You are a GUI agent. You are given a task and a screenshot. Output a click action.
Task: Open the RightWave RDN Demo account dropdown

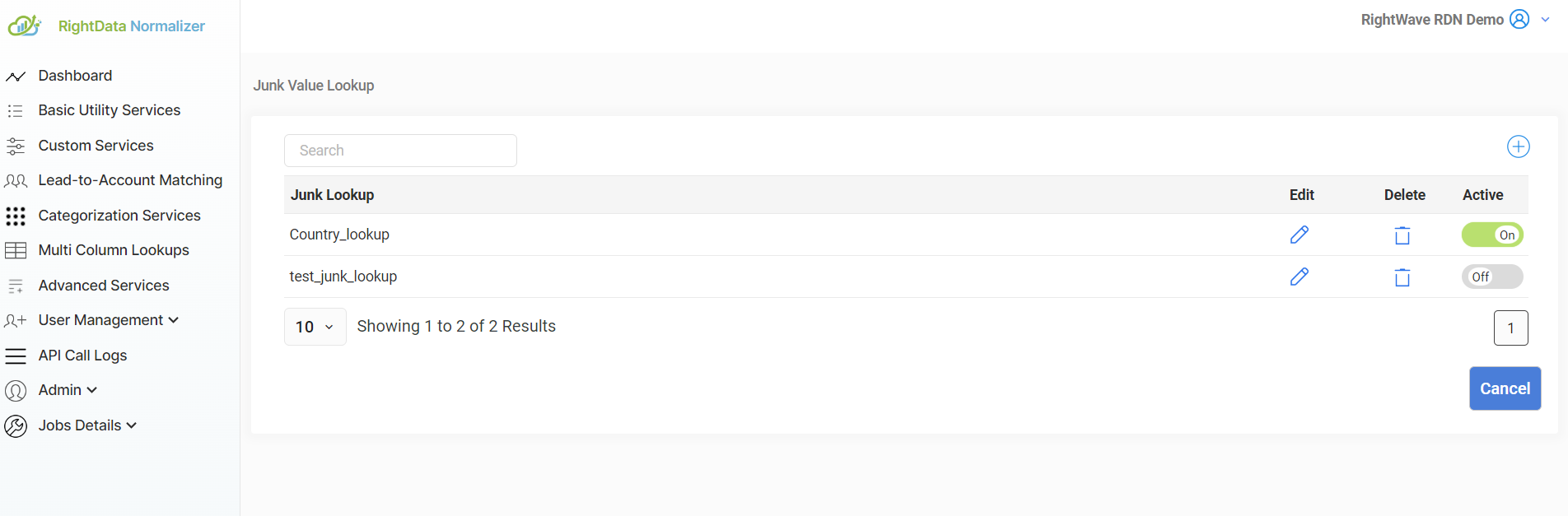pos(1545,20)
